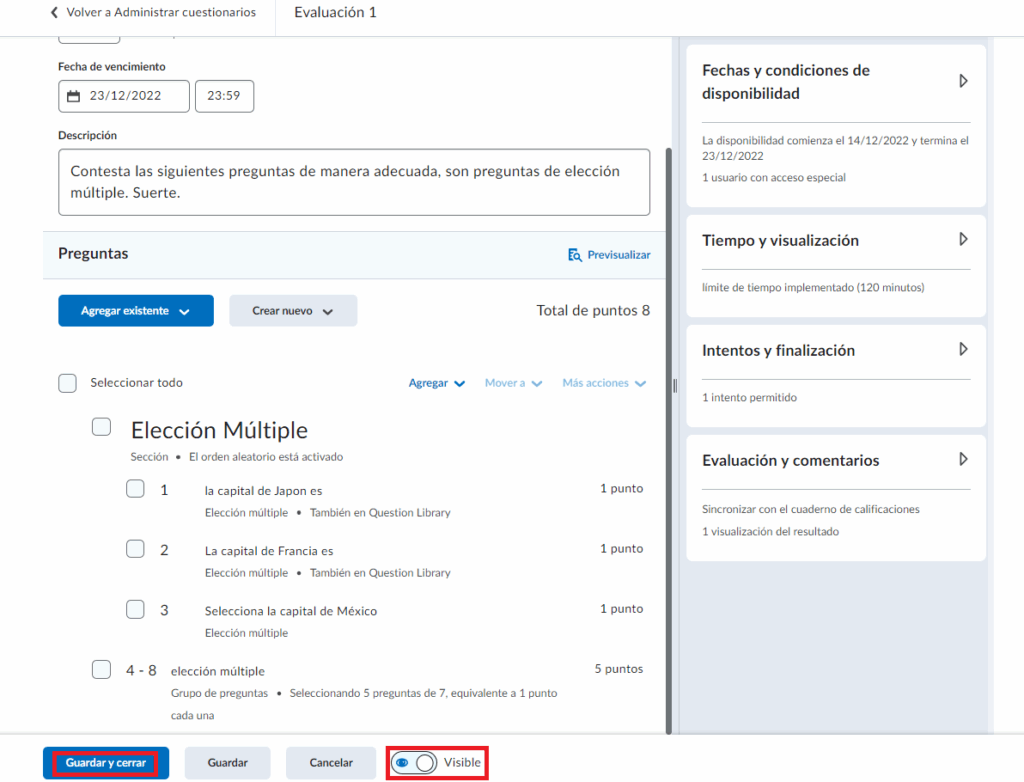Check the Seleccionar todo checkbox
1024x782 pixels.
(x=67, y=383)
